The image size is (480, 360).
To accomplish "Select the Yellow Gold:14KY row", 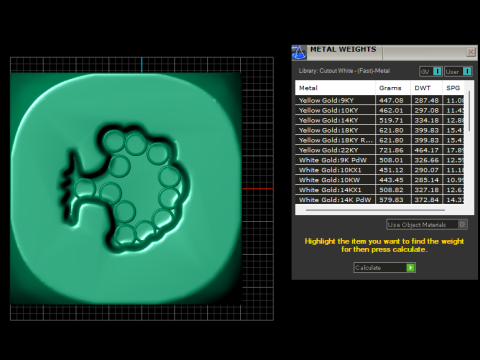I will 379,120.
